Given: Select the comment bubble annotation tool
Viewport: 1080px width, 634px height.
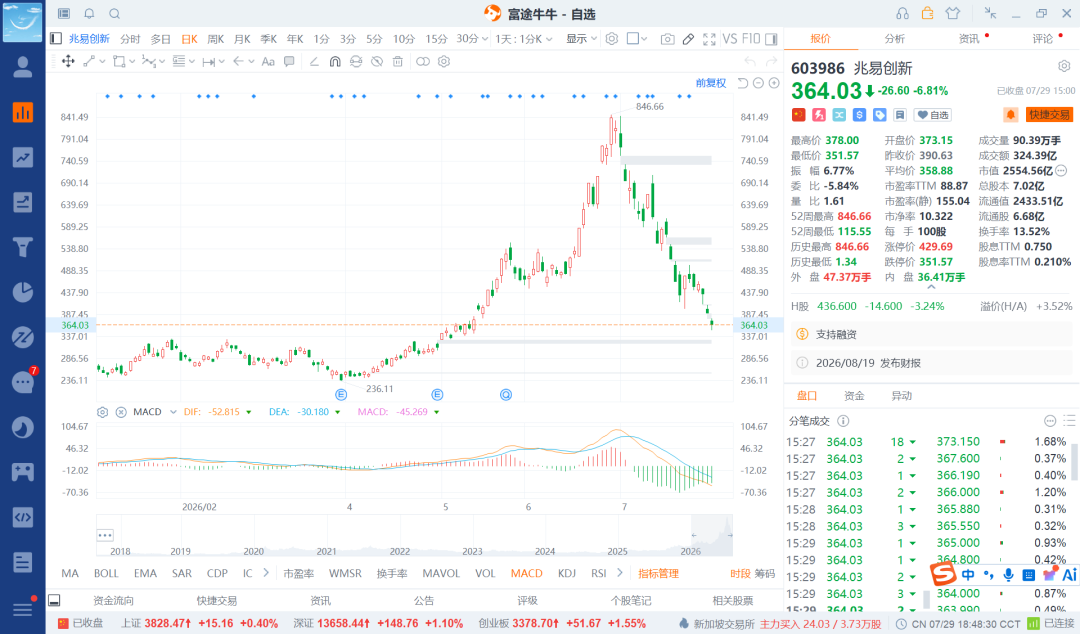Looking at the screenshot, I should [x=289, y=61].
